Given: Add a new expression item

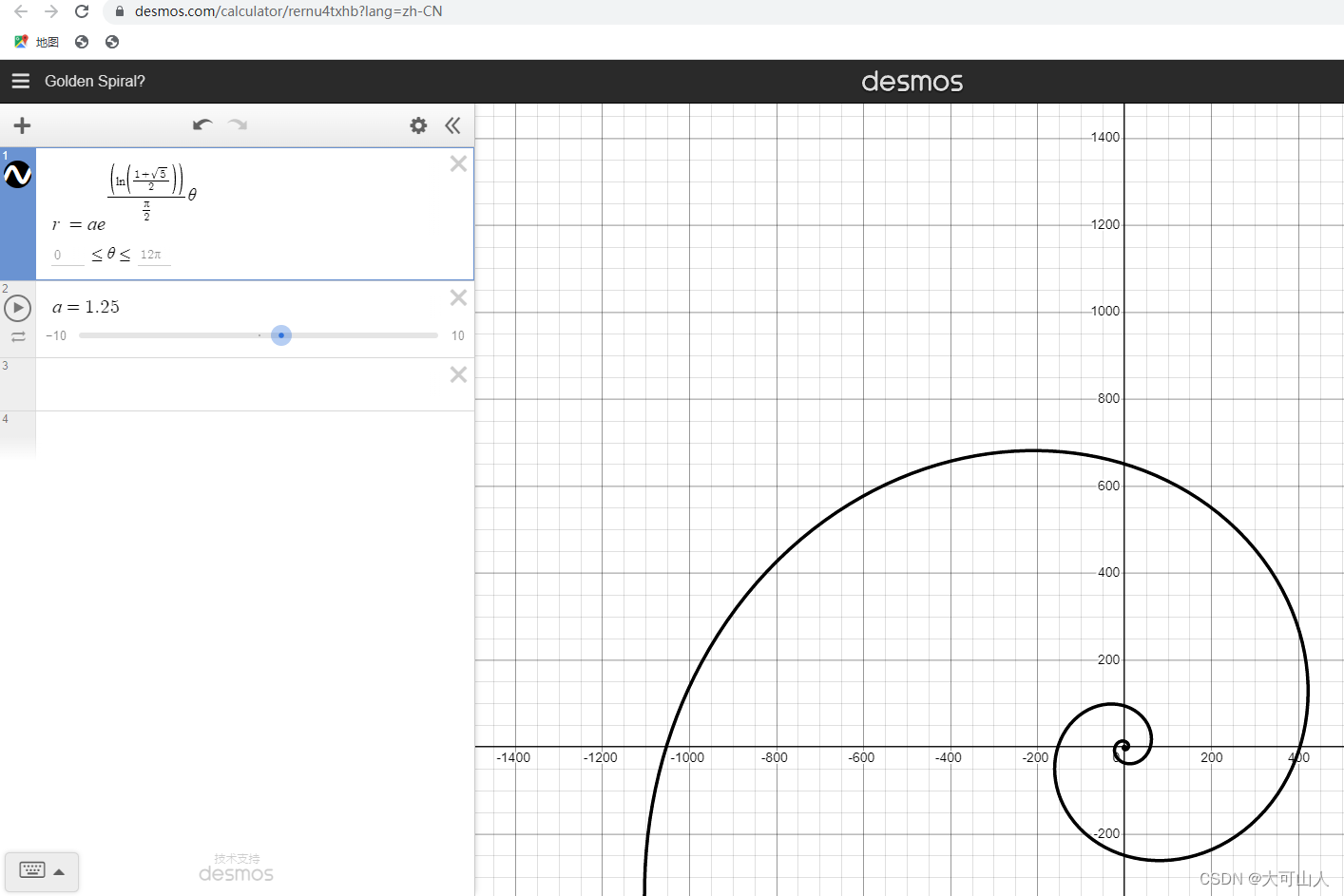Looking at the screenshot, I should [22, 125].
